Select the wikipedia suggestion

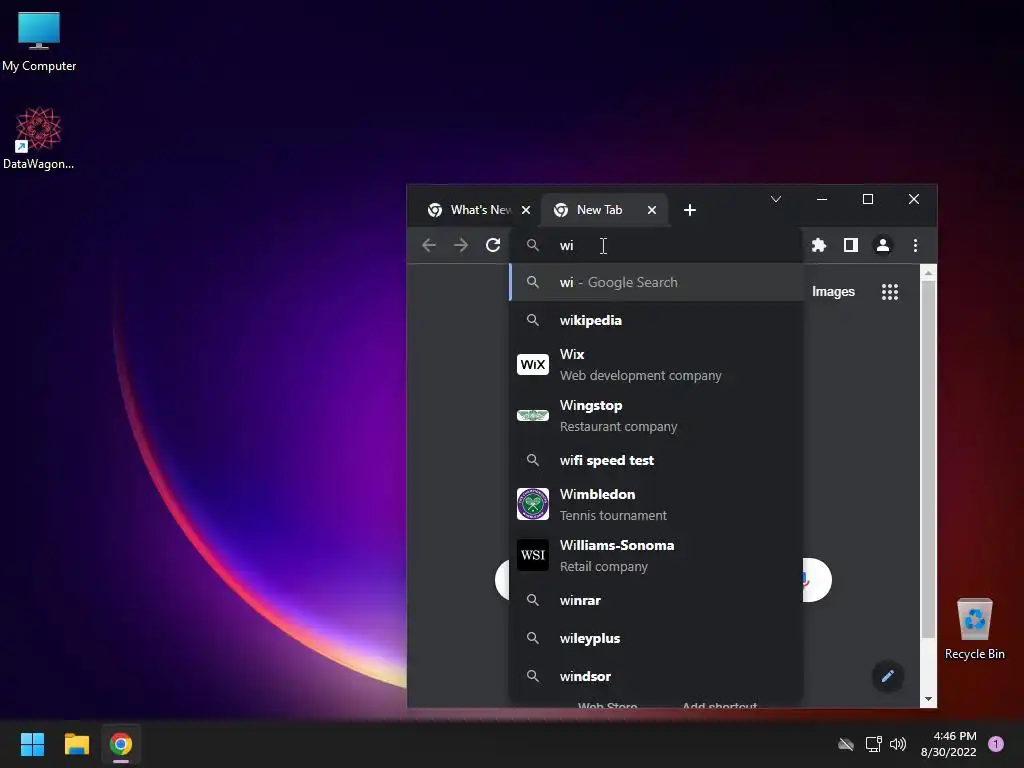point(656,321)
